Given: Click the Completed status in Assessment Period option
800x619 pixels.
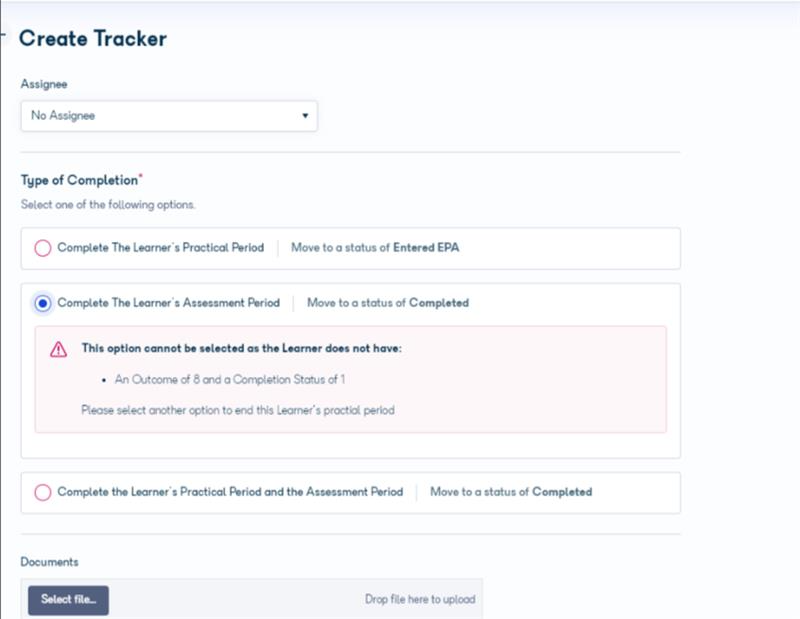Looking at the screenshot, I should (439, 303).
